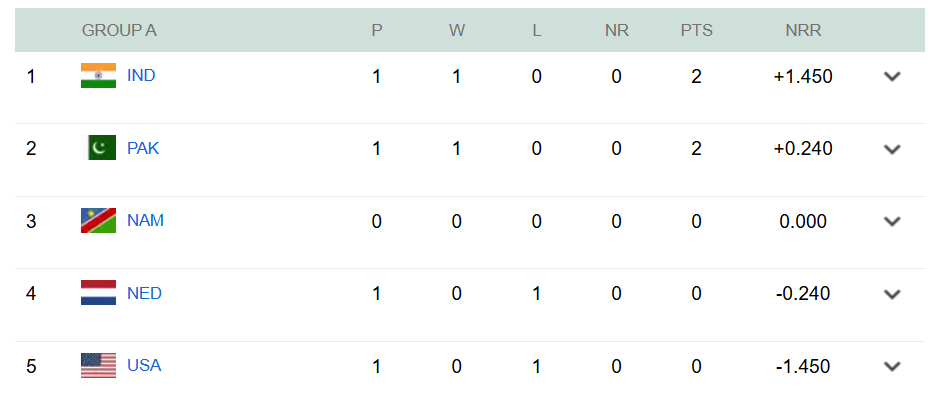Click the NR column header
940x412 pixels.
coord(616,30)
